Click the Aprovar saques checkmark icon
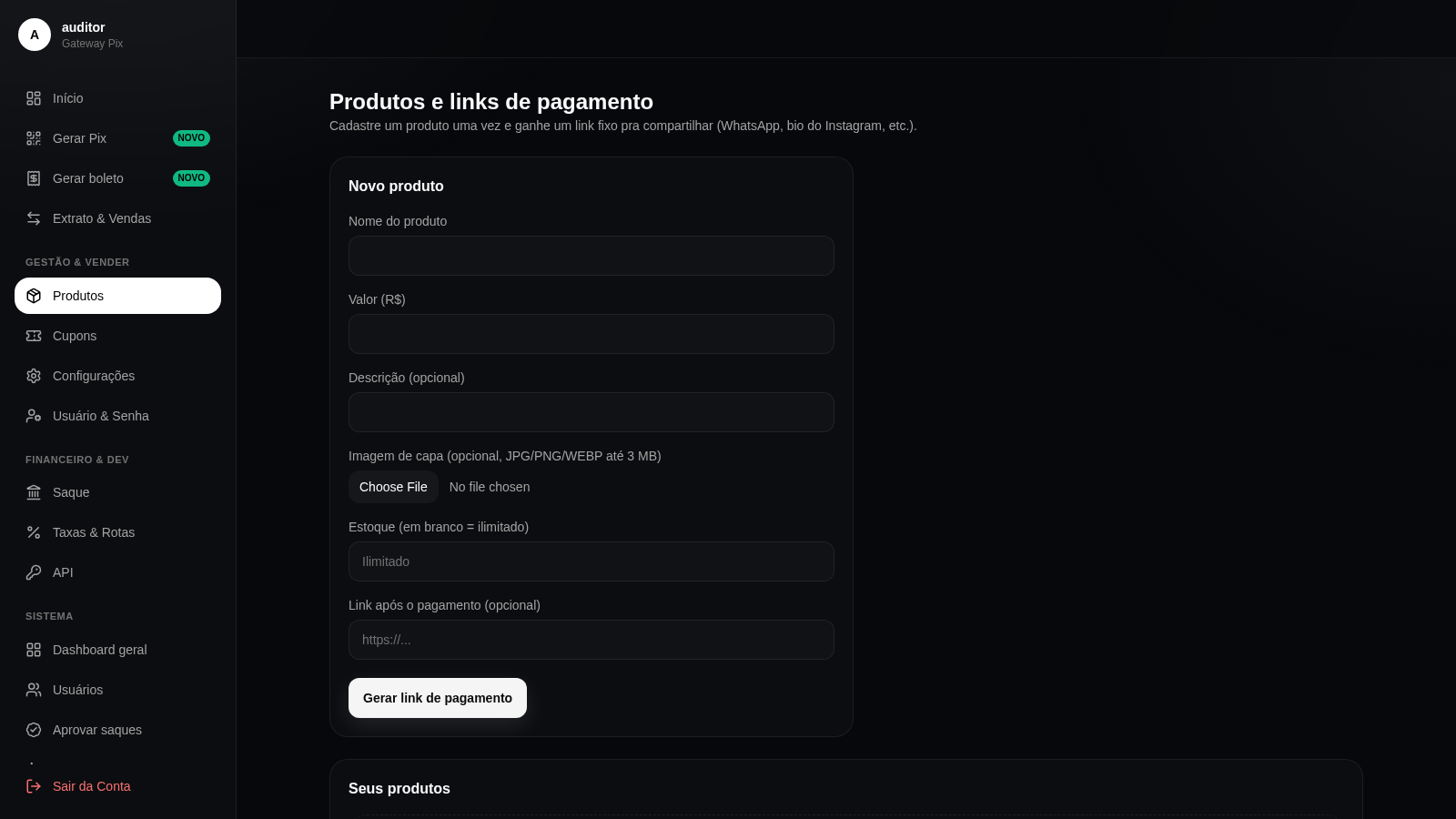 (x=34, y=730)
